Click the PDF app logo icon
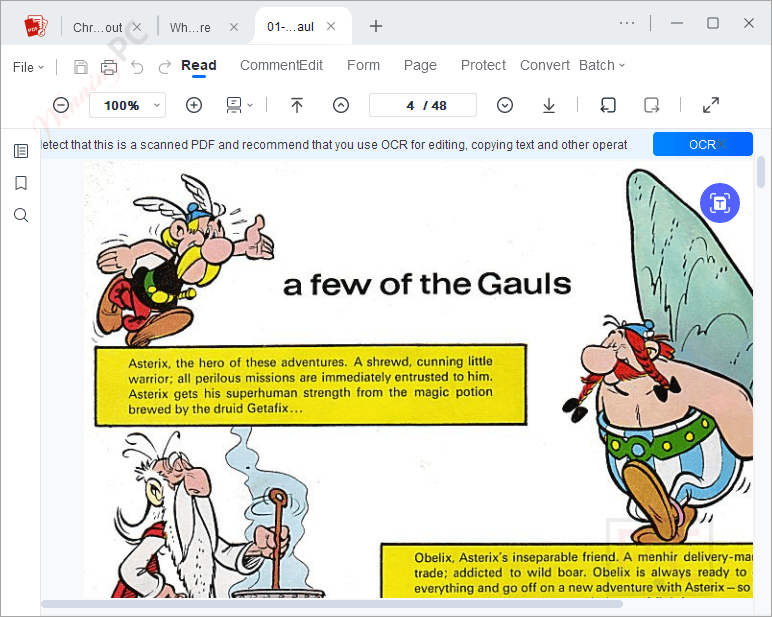Viewport: 772px width, 617px height. pyautogui.click(x=36, y=26)
